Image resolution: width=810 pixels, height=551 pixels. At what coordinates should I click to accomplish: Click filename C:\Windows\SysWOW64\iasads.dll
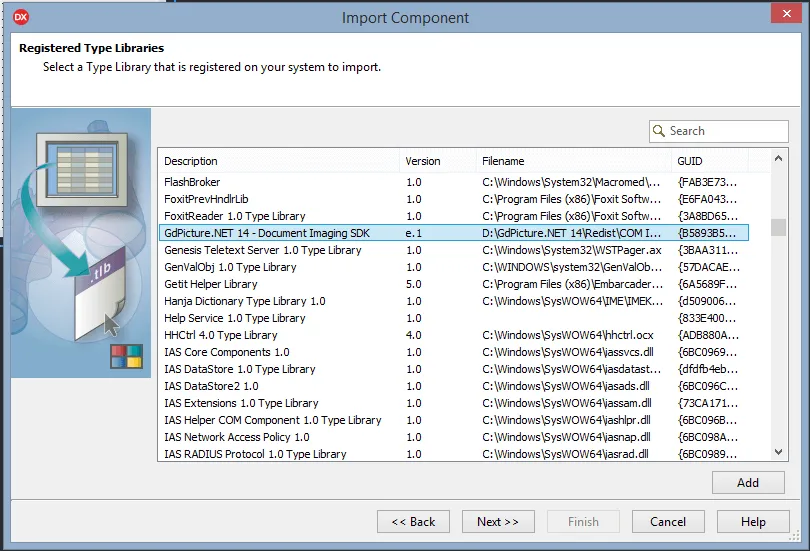tap(566, 386)
